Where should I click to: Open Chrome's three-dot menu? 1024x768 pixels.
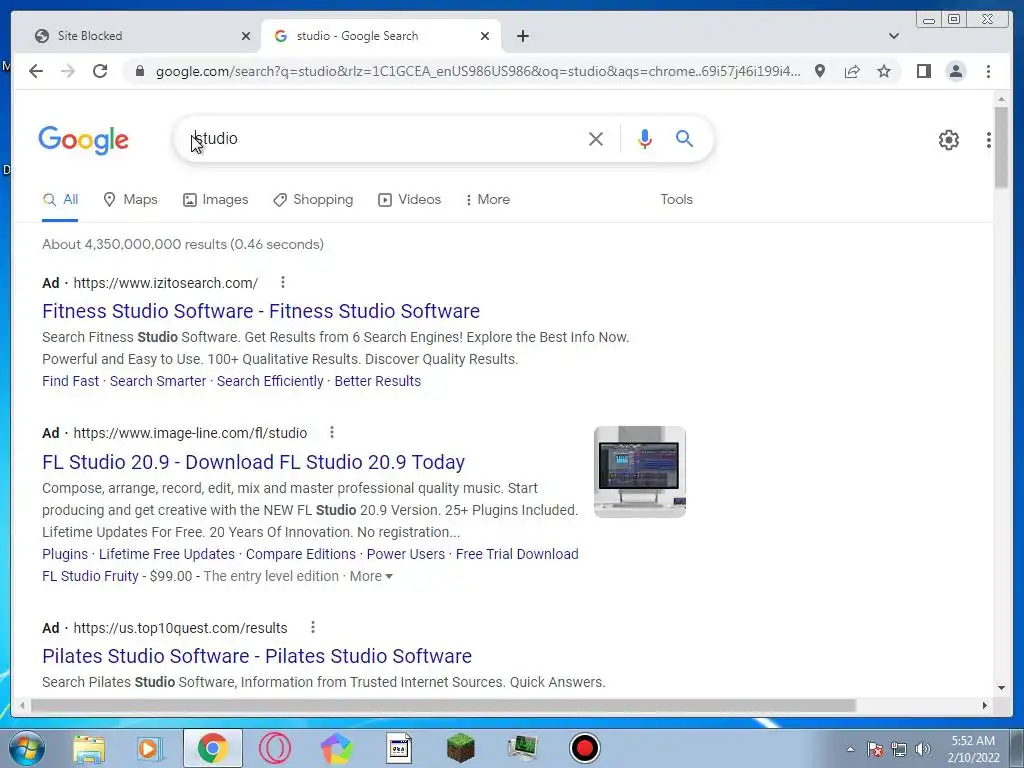[x=988, y=71]
